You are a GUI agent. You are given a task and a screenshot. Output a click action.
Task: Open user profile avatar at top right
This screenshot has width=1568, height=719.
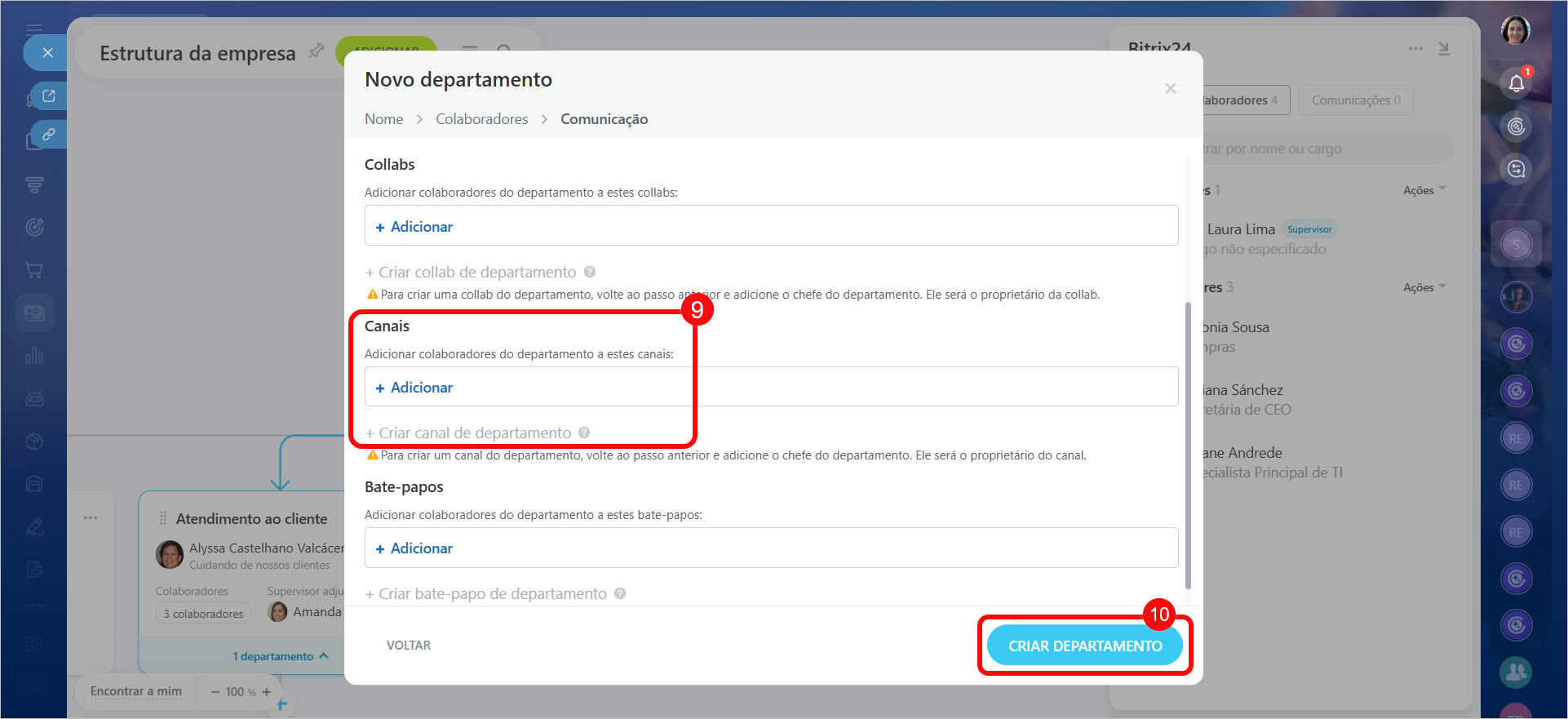[1516, 31]
